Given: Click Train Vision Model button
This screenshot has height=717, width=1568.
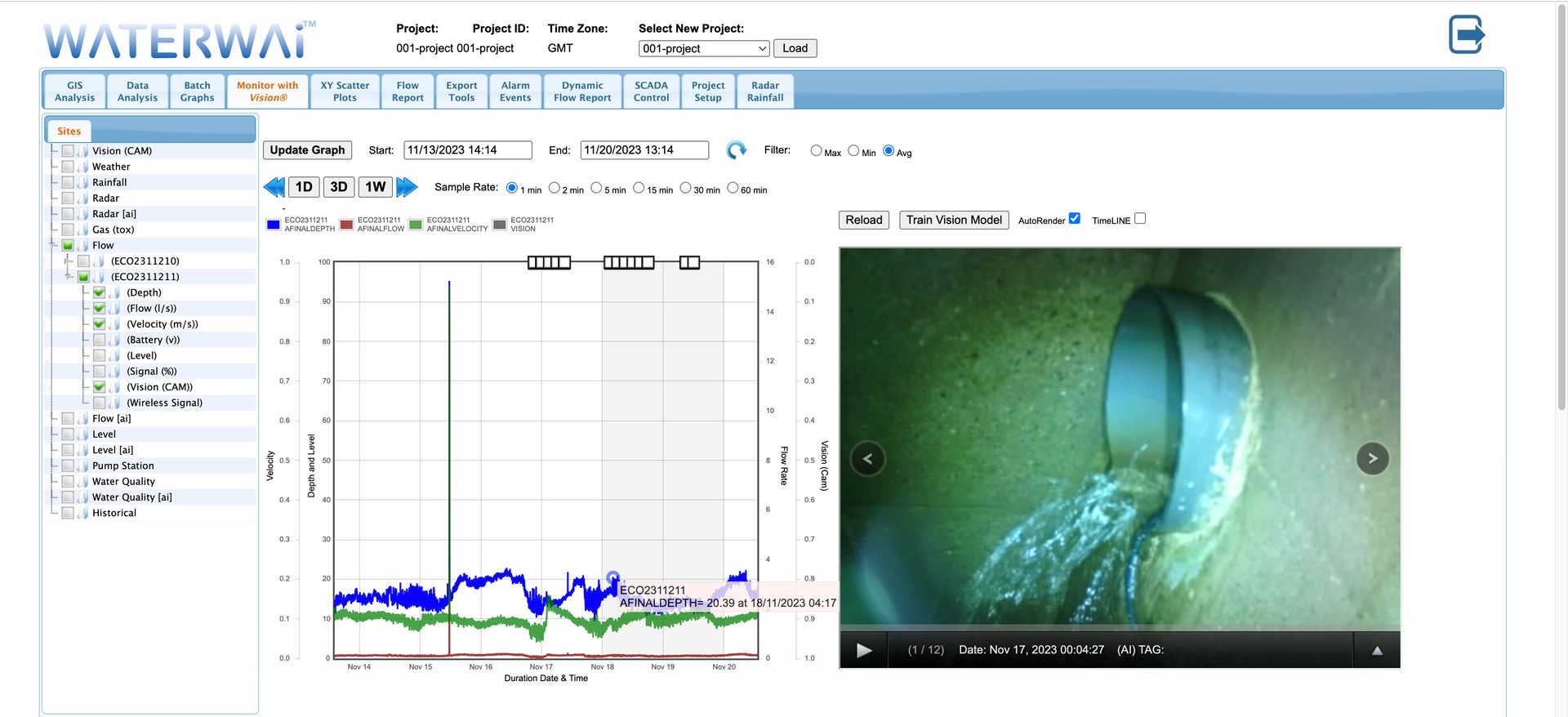Looking at the screenshot, I should point(954,220).
